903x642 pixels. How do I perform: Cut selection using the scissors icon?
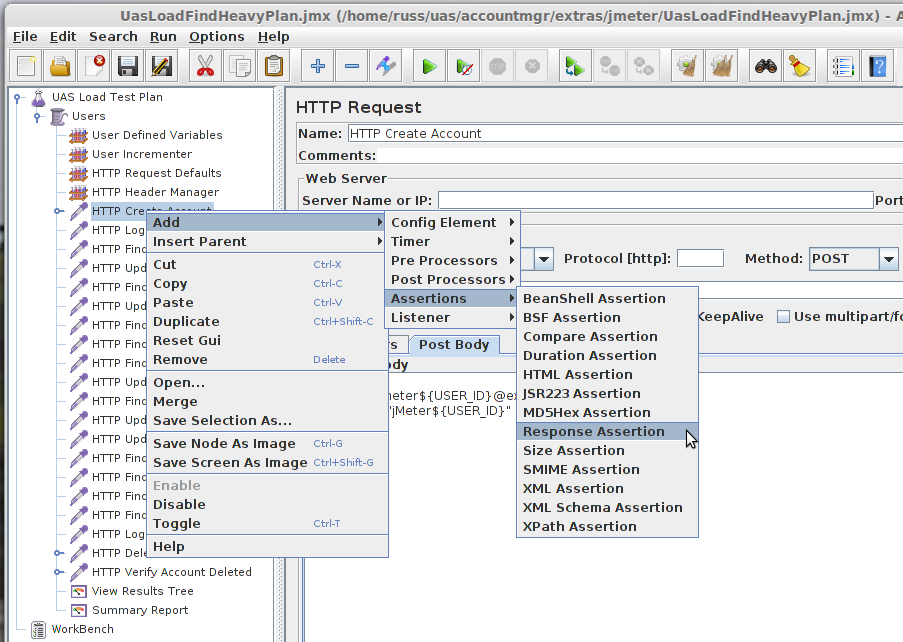tap(205, 66)
